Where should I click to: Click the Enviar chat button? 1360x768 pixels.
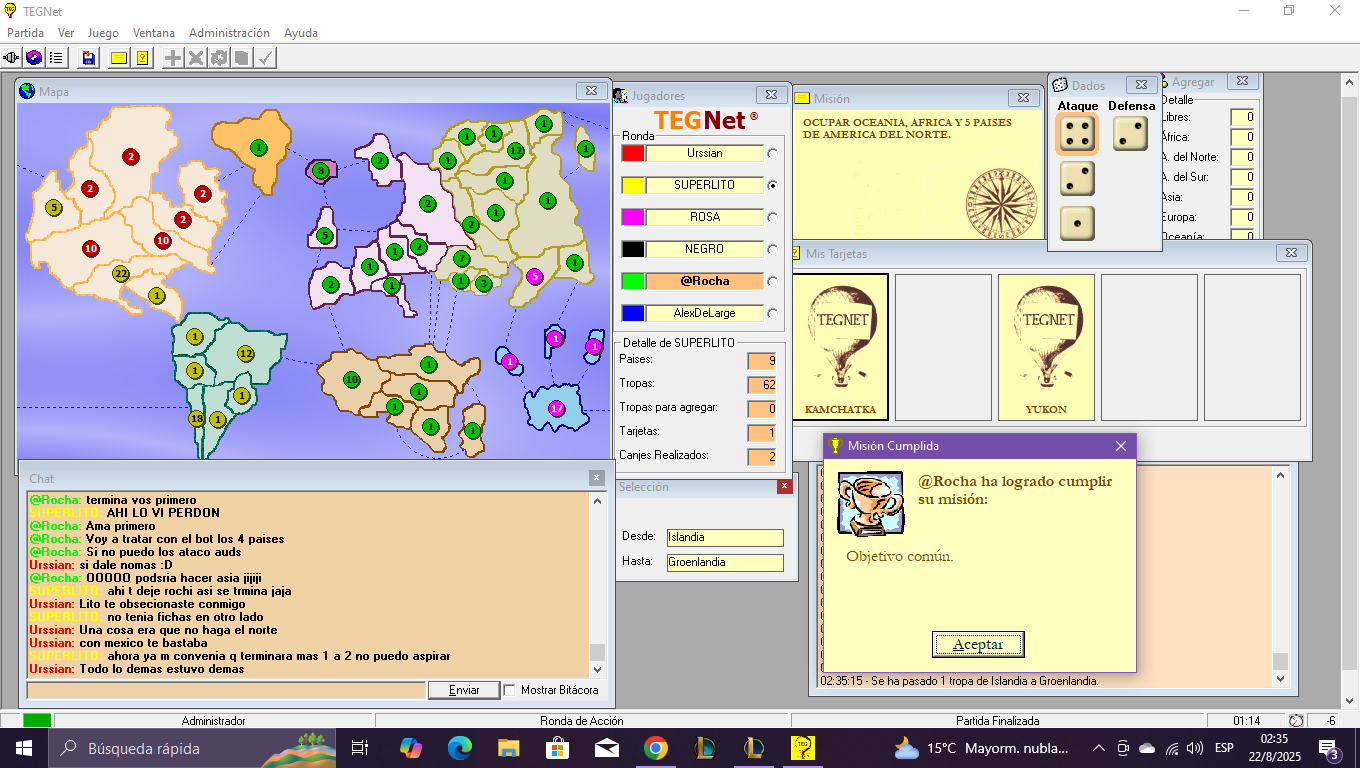click(x=464, y=690)
